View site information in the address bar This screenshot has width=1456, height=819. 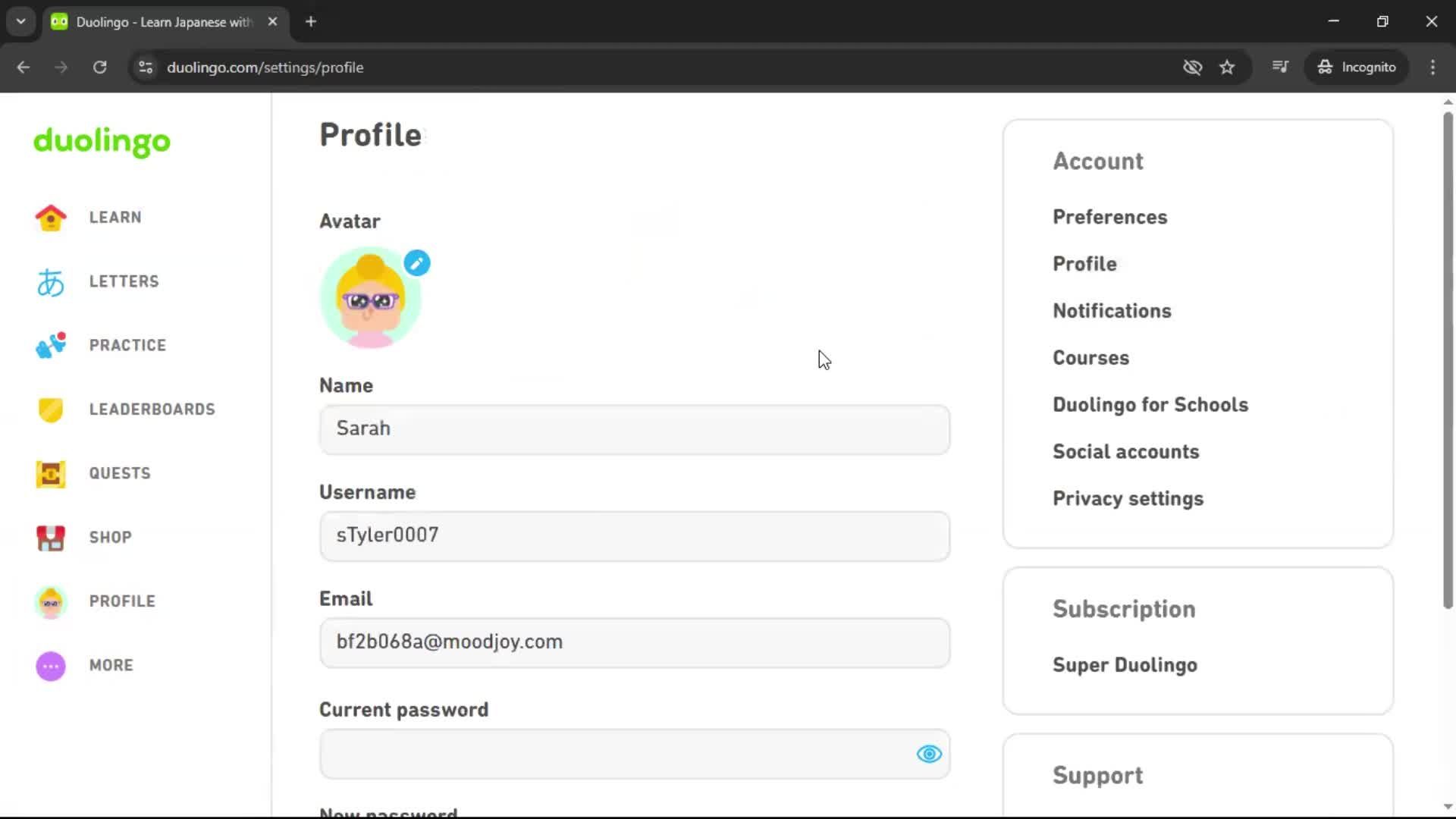pos(146,67)
